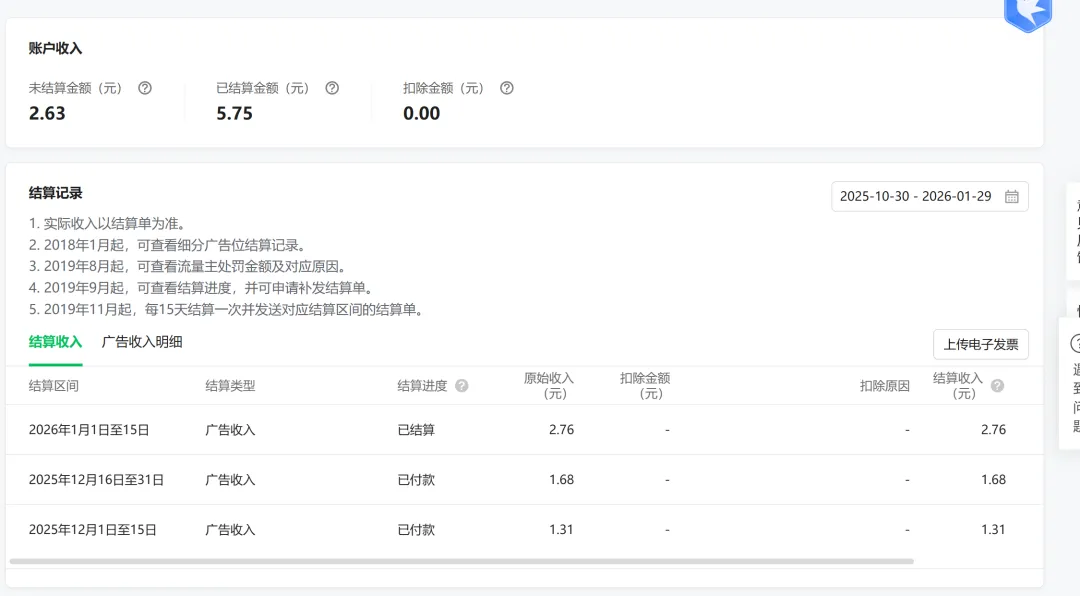Click help icon next to 结算收入 column header
The height and width of the screenshot is (596, 1080).
tap(997, 386)
